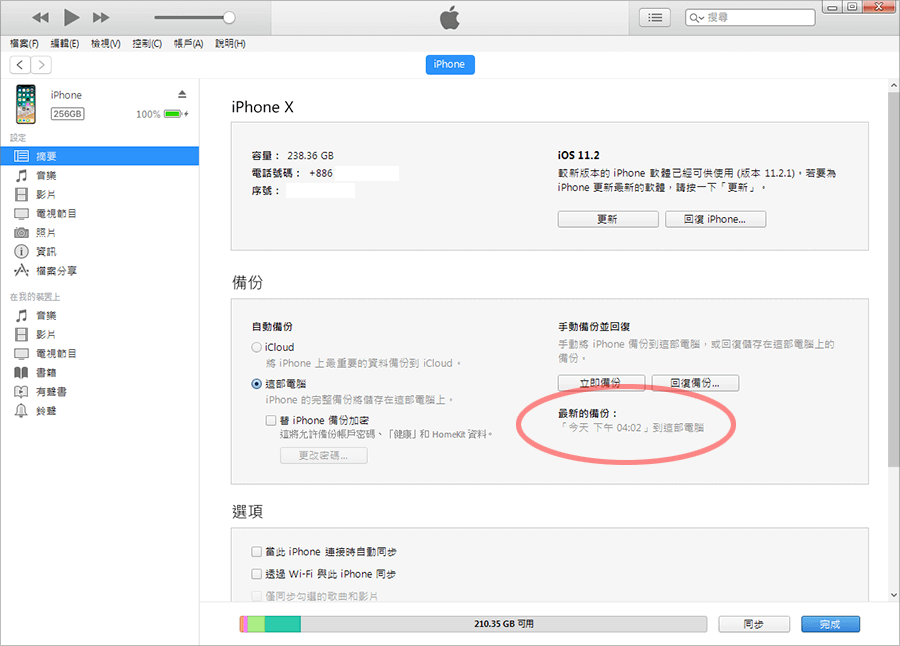The height and width of the screenshot is (646, 900).
Task: Open the 編輯(E) menu
Action: click(64, 44)
